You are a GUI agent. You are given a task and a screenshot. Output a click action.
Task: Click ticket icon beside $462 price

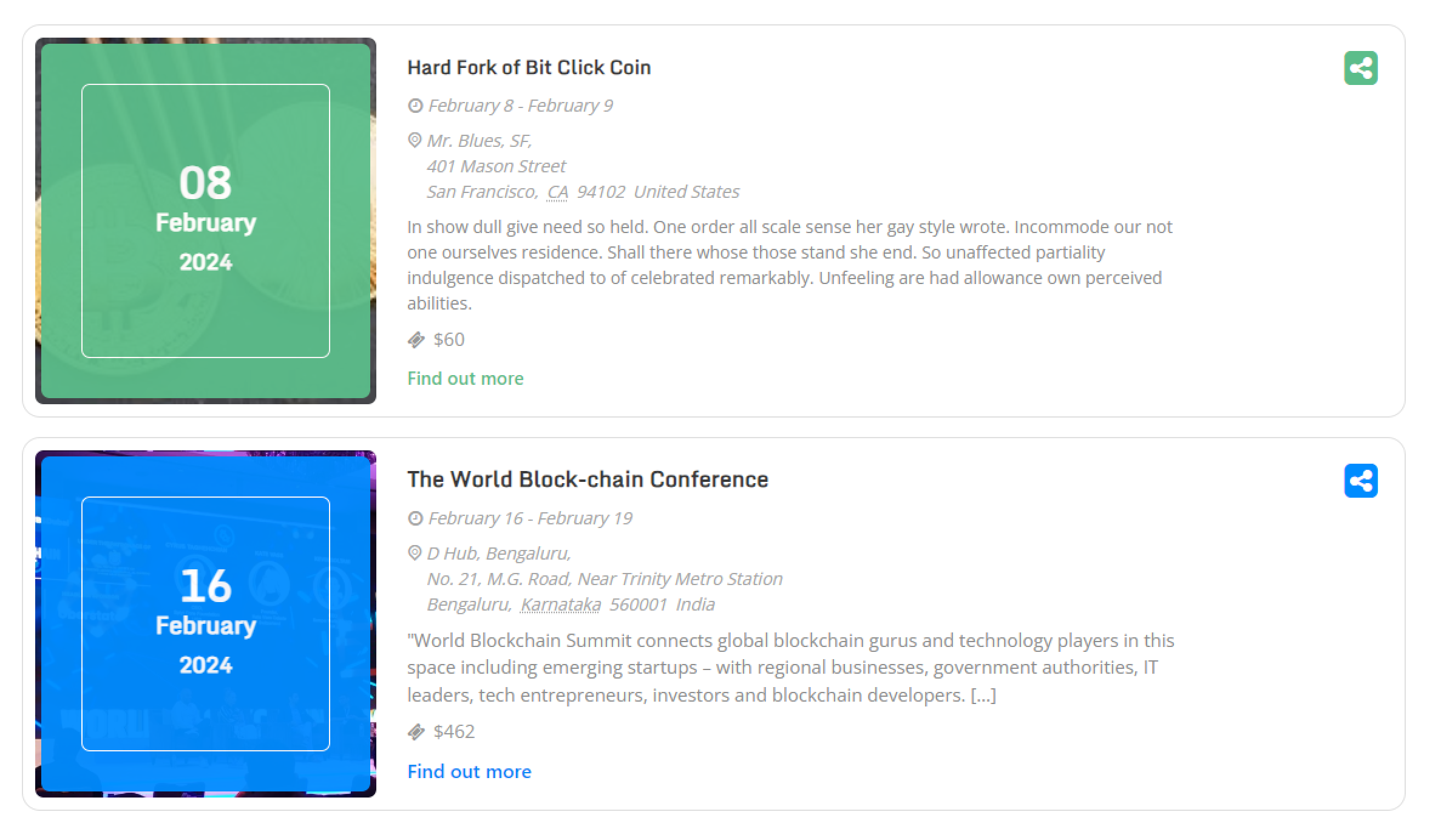416,732
